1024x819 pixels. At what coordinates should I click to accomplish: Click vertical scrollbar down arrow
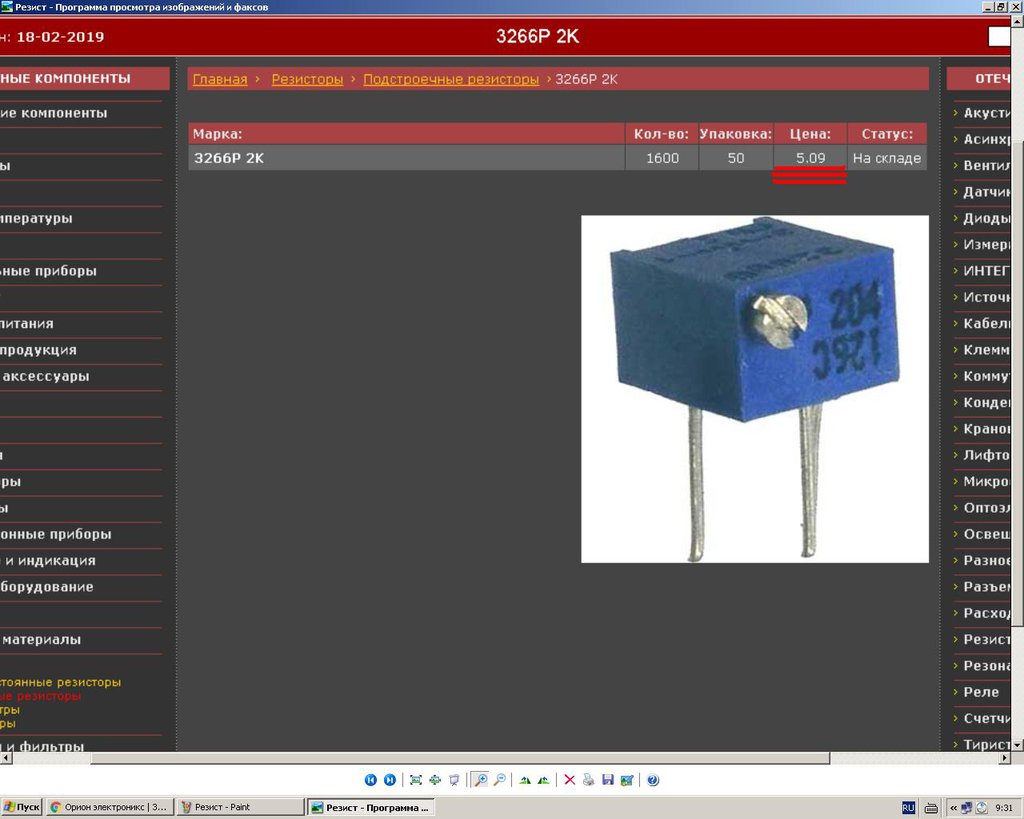point(1017,745)
